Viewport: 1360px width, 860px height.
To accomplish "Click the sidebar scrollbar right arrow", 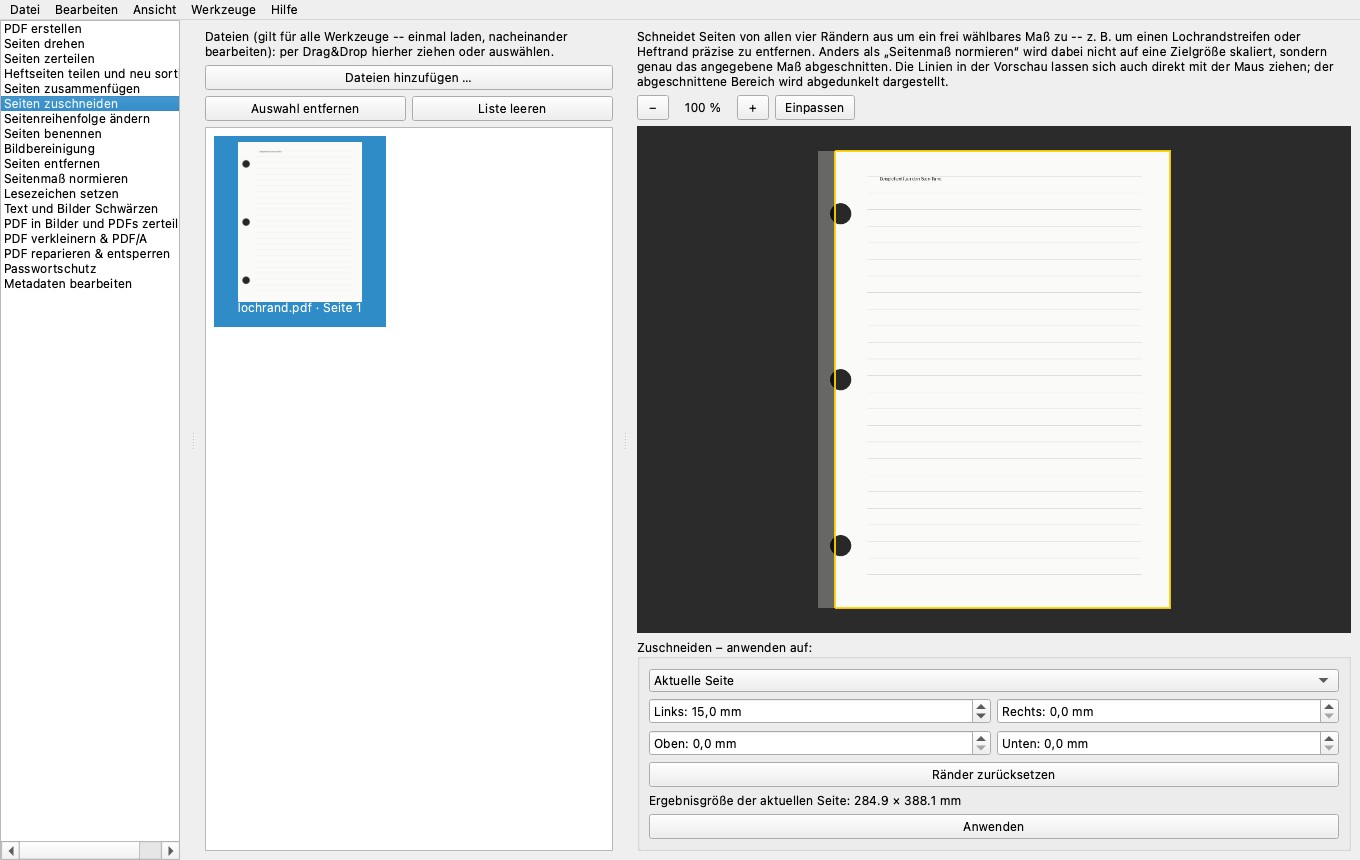I will tap(171, 851).
